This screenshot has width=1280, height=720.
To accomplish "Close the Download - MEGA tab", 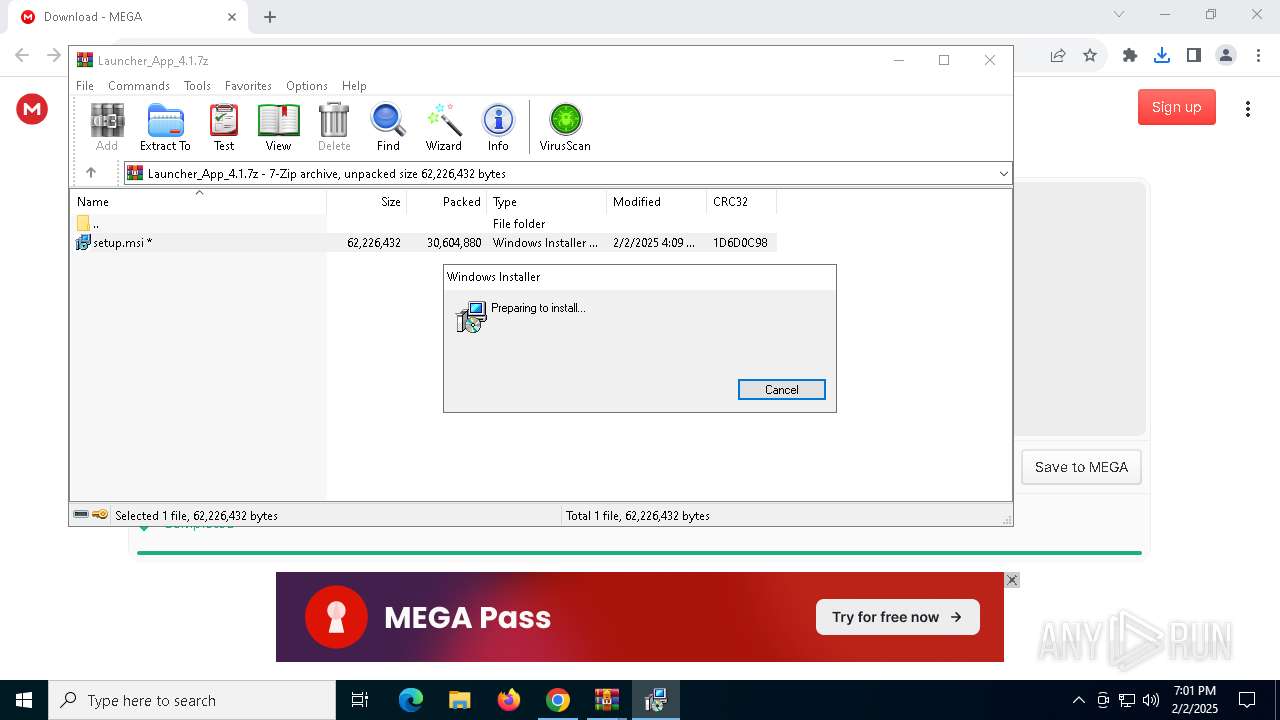I will (232, 17).
